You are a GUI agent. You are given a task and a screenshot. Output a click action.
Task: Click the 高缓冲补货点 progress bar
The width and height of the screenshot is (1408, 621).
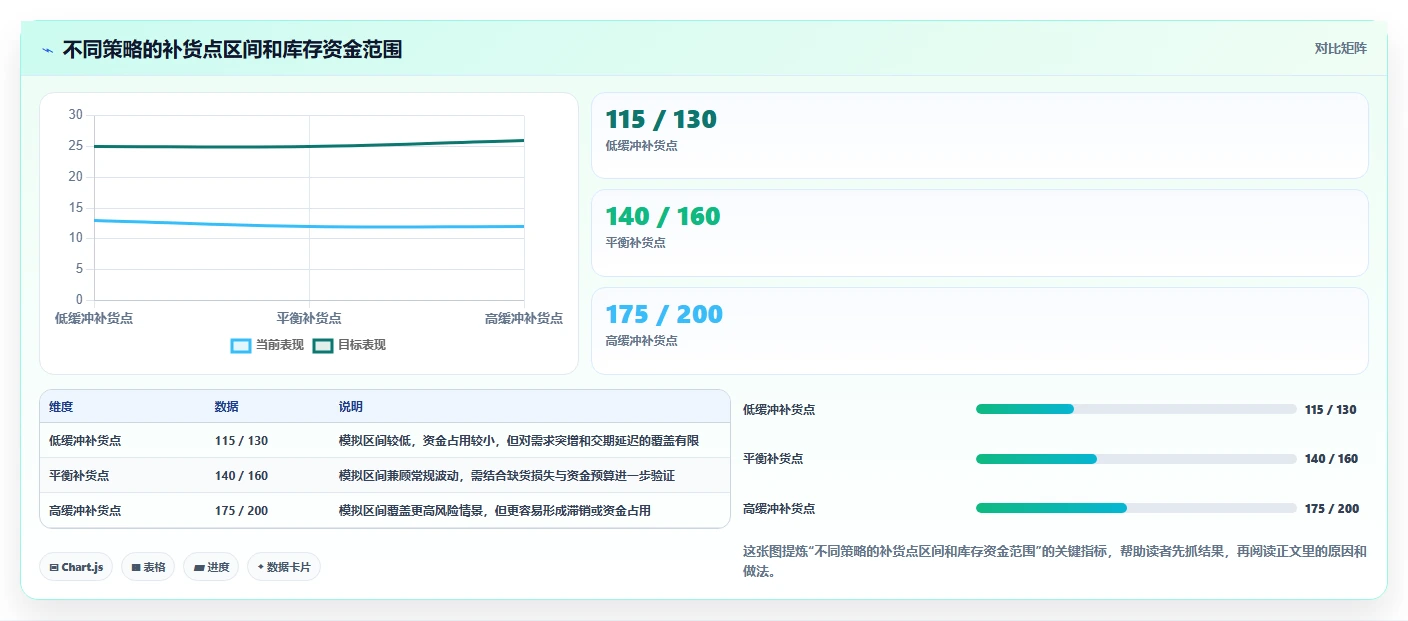pyautogui.click(x=1136, y=508)
